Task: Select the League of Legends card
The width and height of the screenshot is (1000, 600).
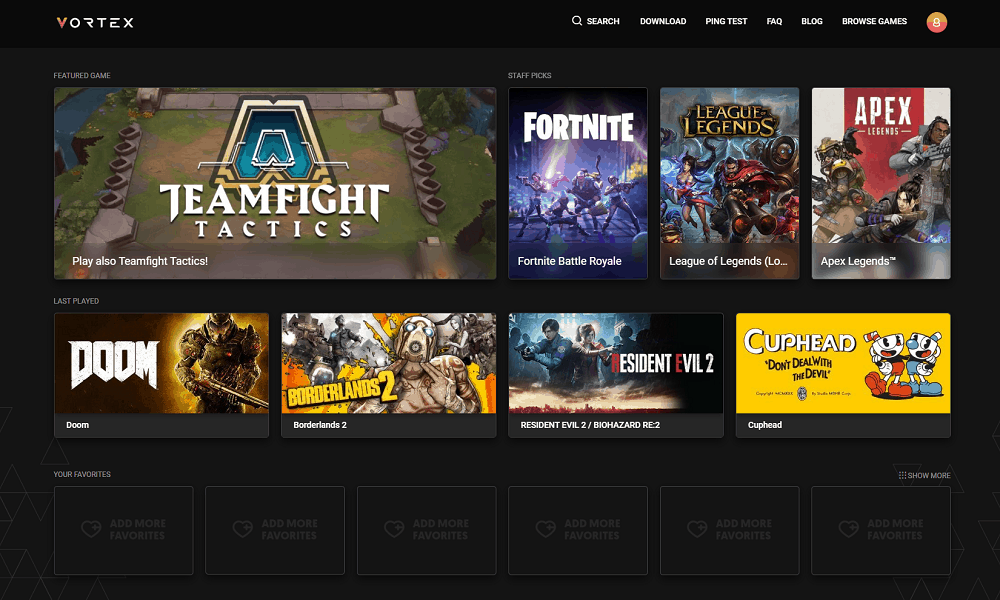Action: tap(730, 183)
